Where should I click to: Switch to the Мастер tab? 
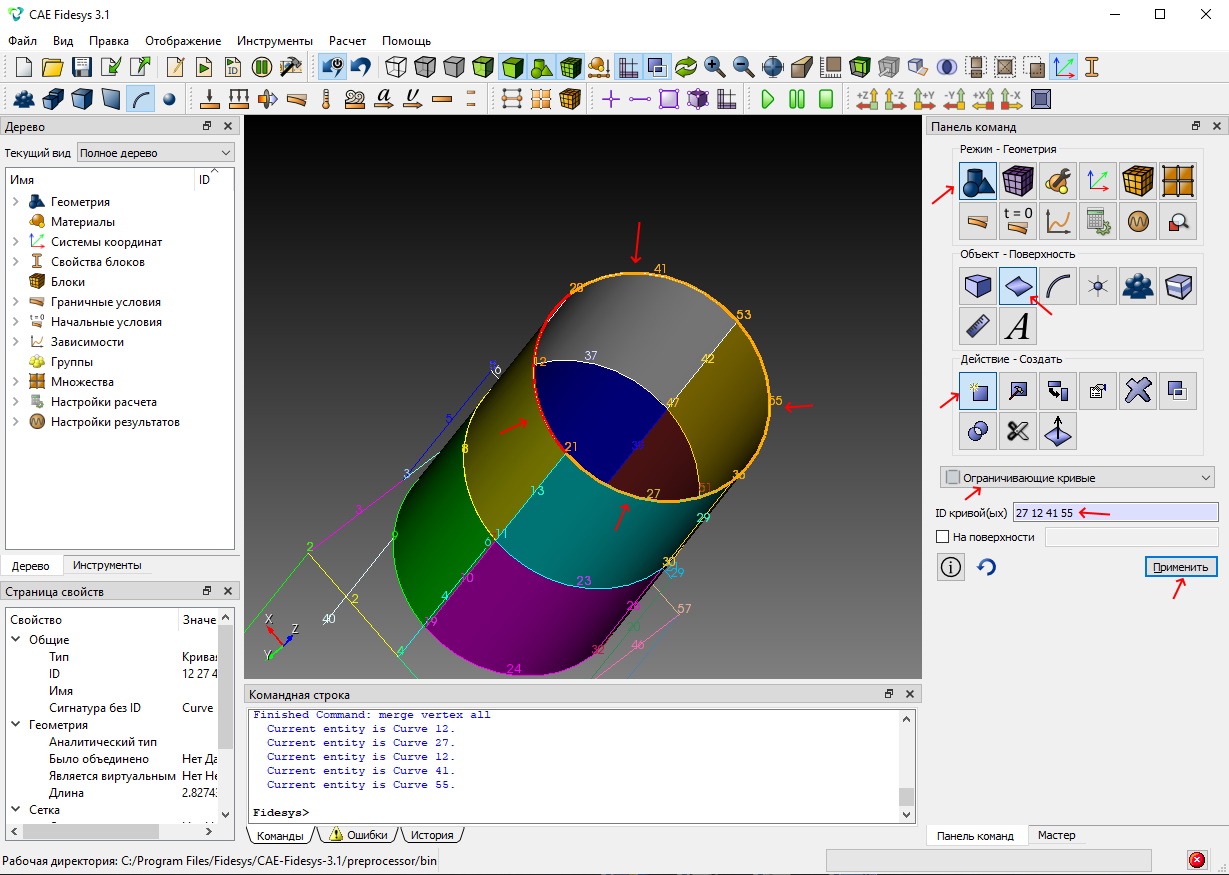[x=1057, y=836]
